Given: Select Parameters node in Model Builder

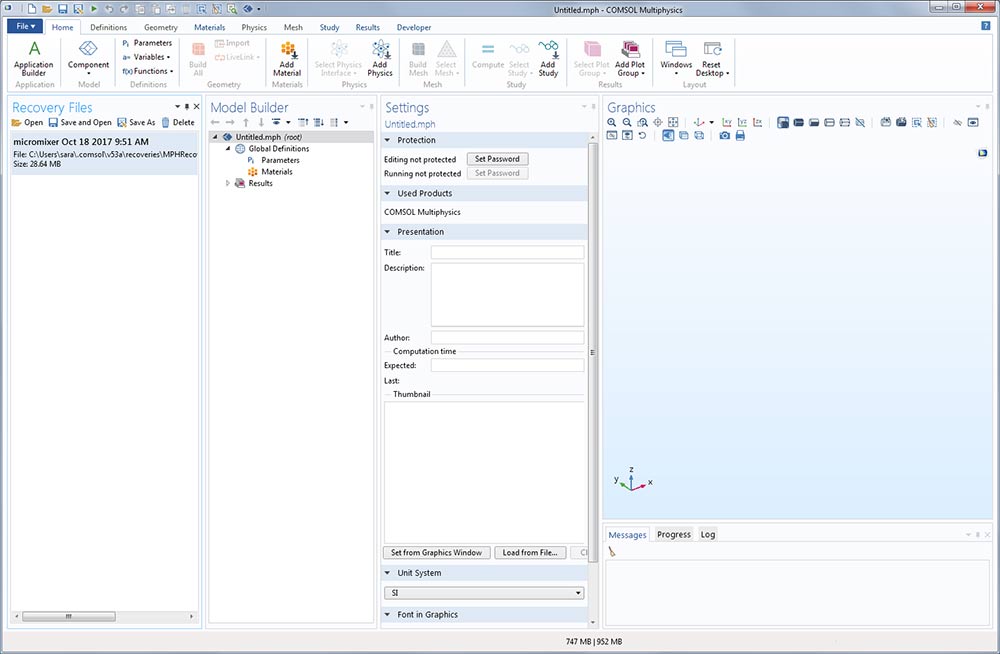Looking at the screenshot, I should point(280,160).
